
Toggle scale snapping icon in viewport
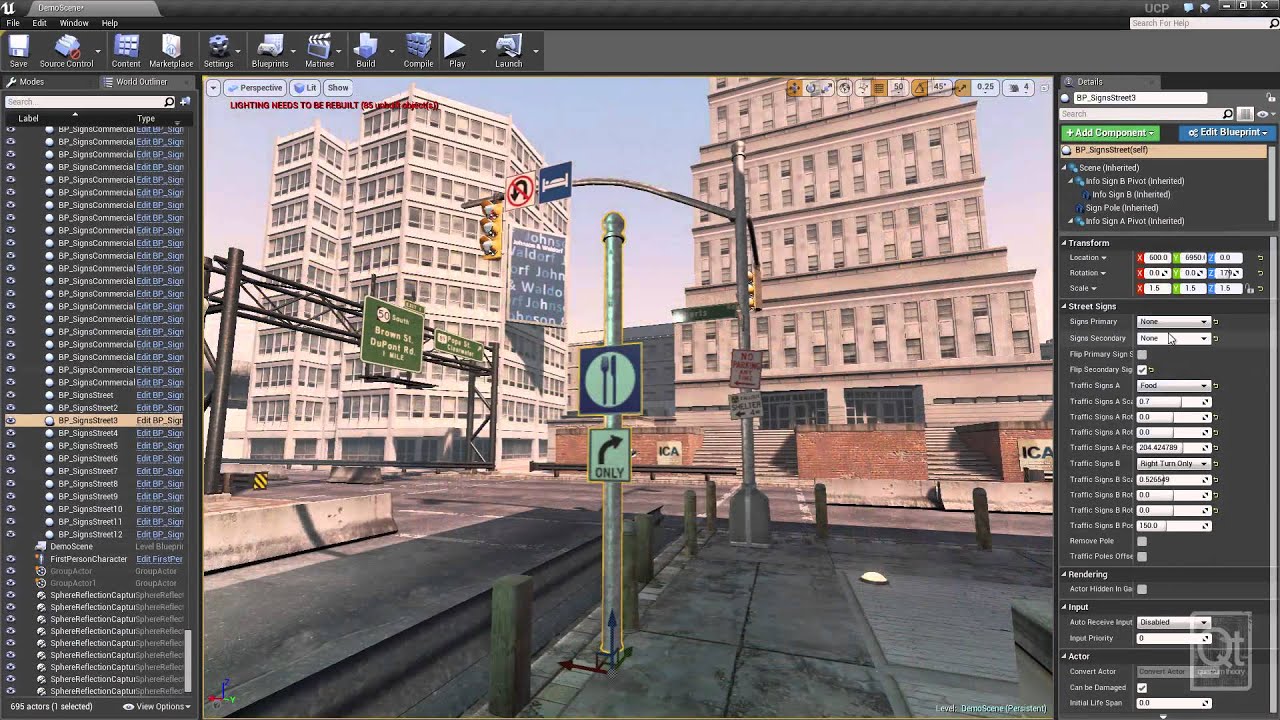pos(962,88)
